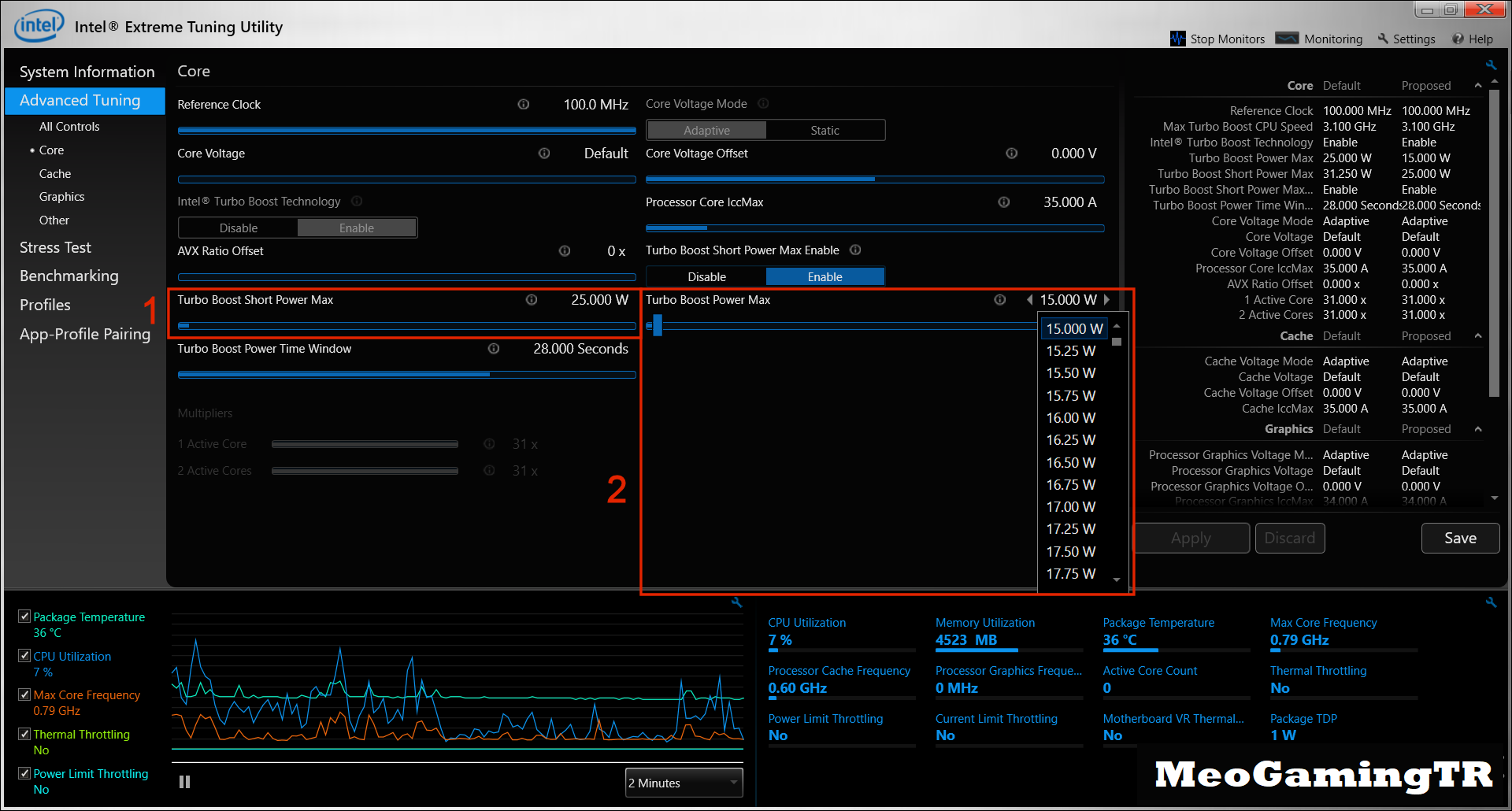Click Reference Clock info icon
The image size is (1512, 811).
point(523,104)
